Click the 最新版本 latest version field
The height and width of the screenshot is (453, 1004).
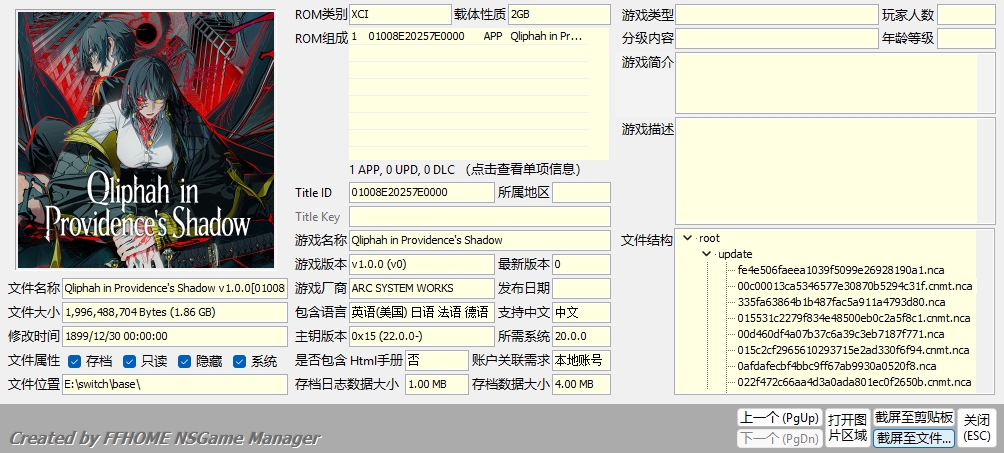point(581,264)
